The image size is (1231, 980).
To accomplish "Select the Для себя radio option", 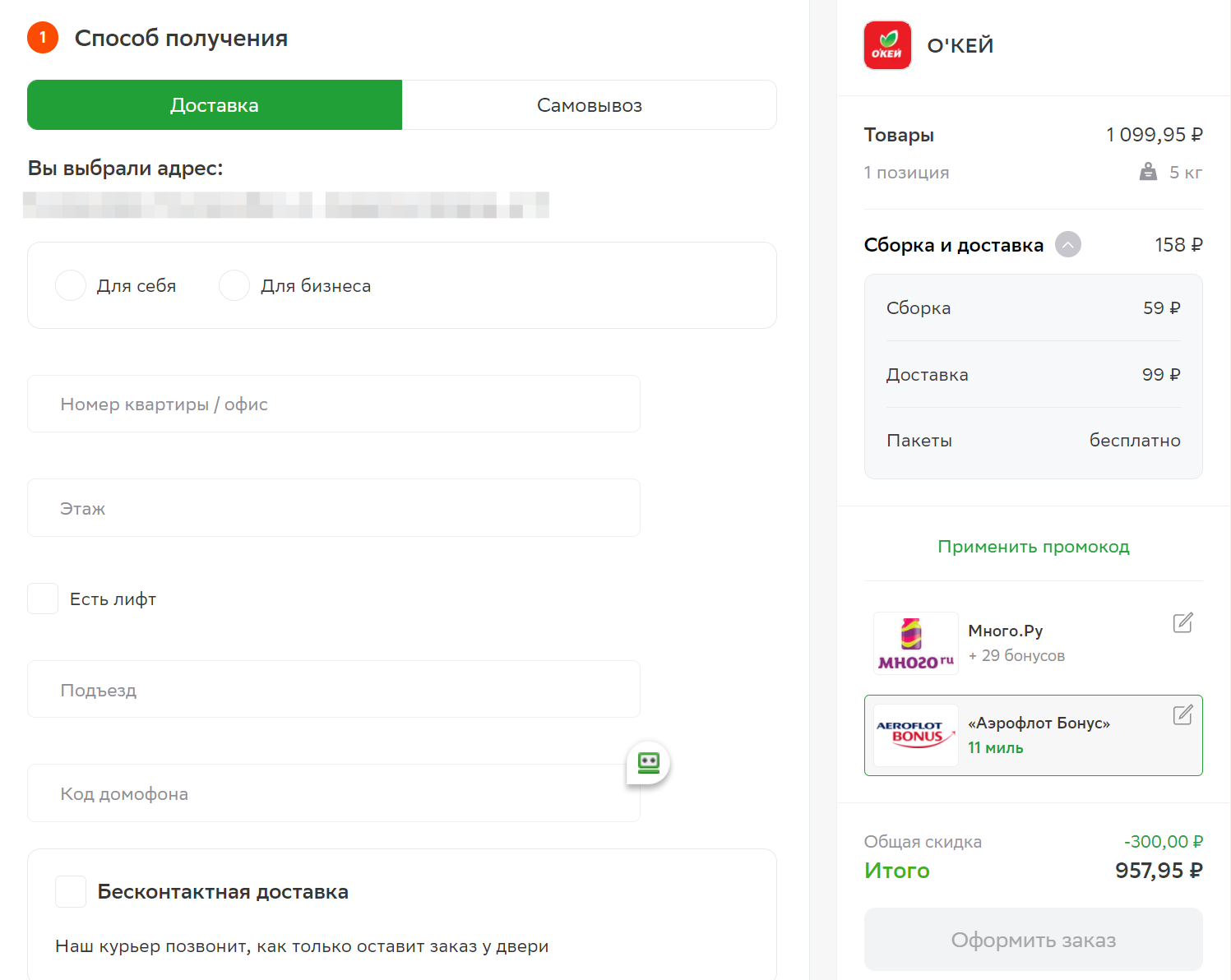I will 71,285.
